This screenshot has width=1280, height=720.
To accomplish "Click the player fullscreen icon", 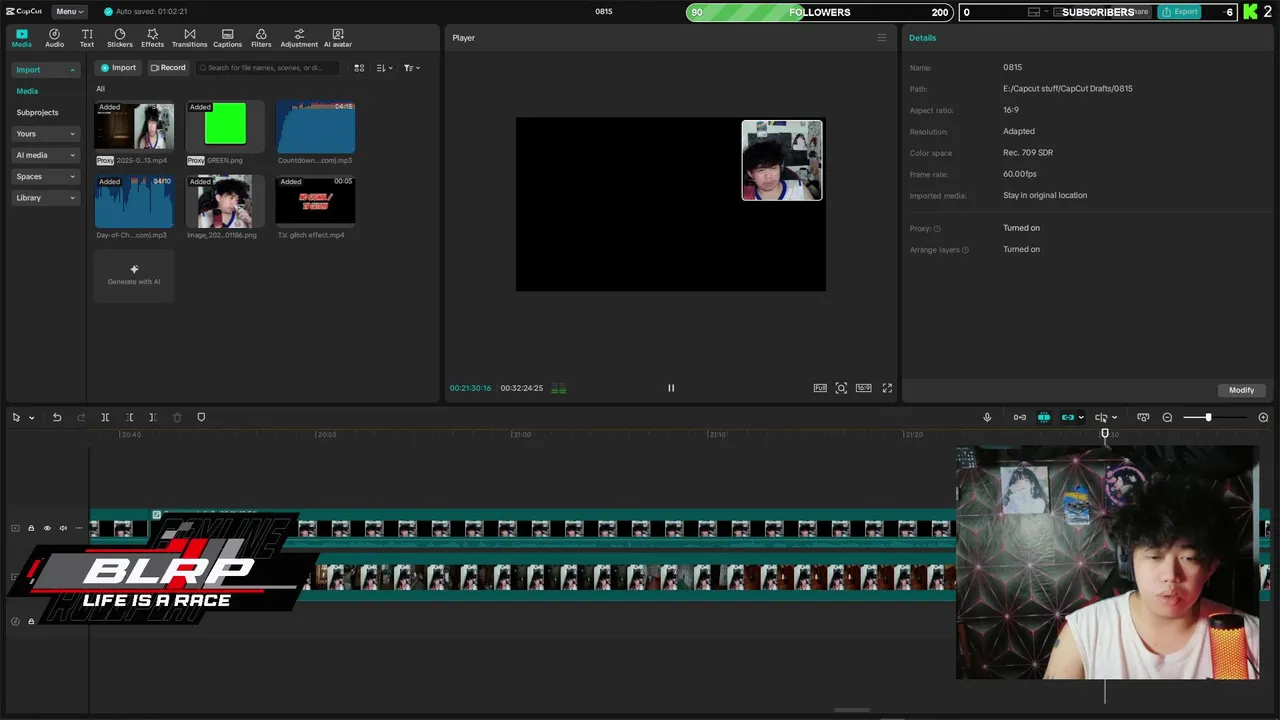I will pyautogui.click(x=887, y=388).
